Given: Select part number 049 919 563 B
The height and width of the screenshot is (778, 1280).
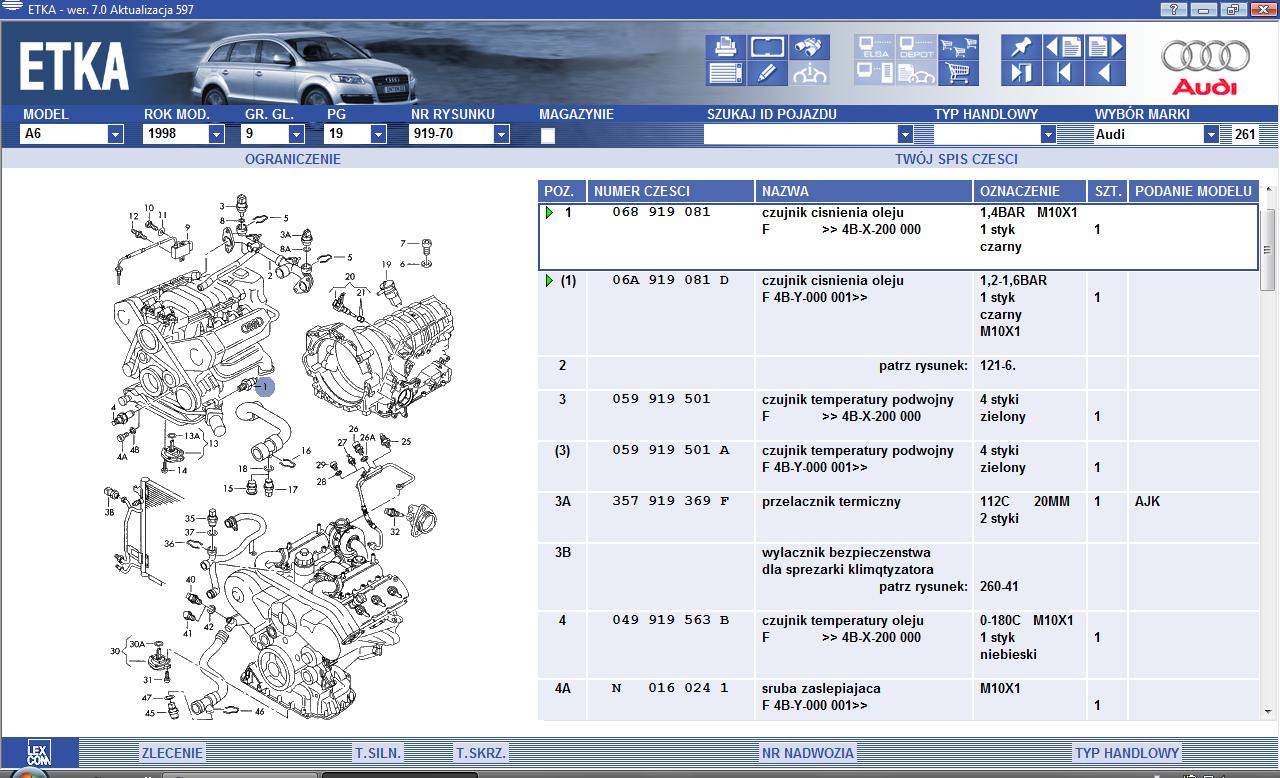Looking at the screenshot, I should 671,620.
